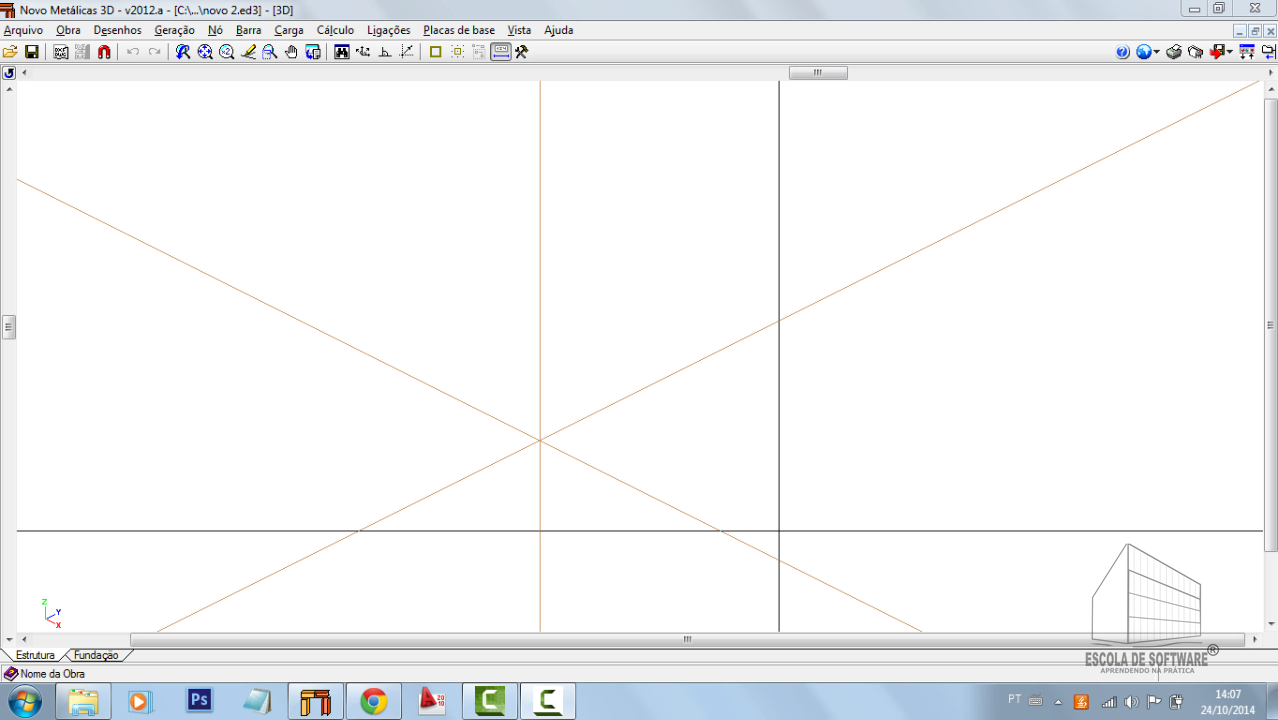Click the Nome da Obra label
Image resolution: width=1278 pixels, height=720 pixels.
click(x=52, y=674)
